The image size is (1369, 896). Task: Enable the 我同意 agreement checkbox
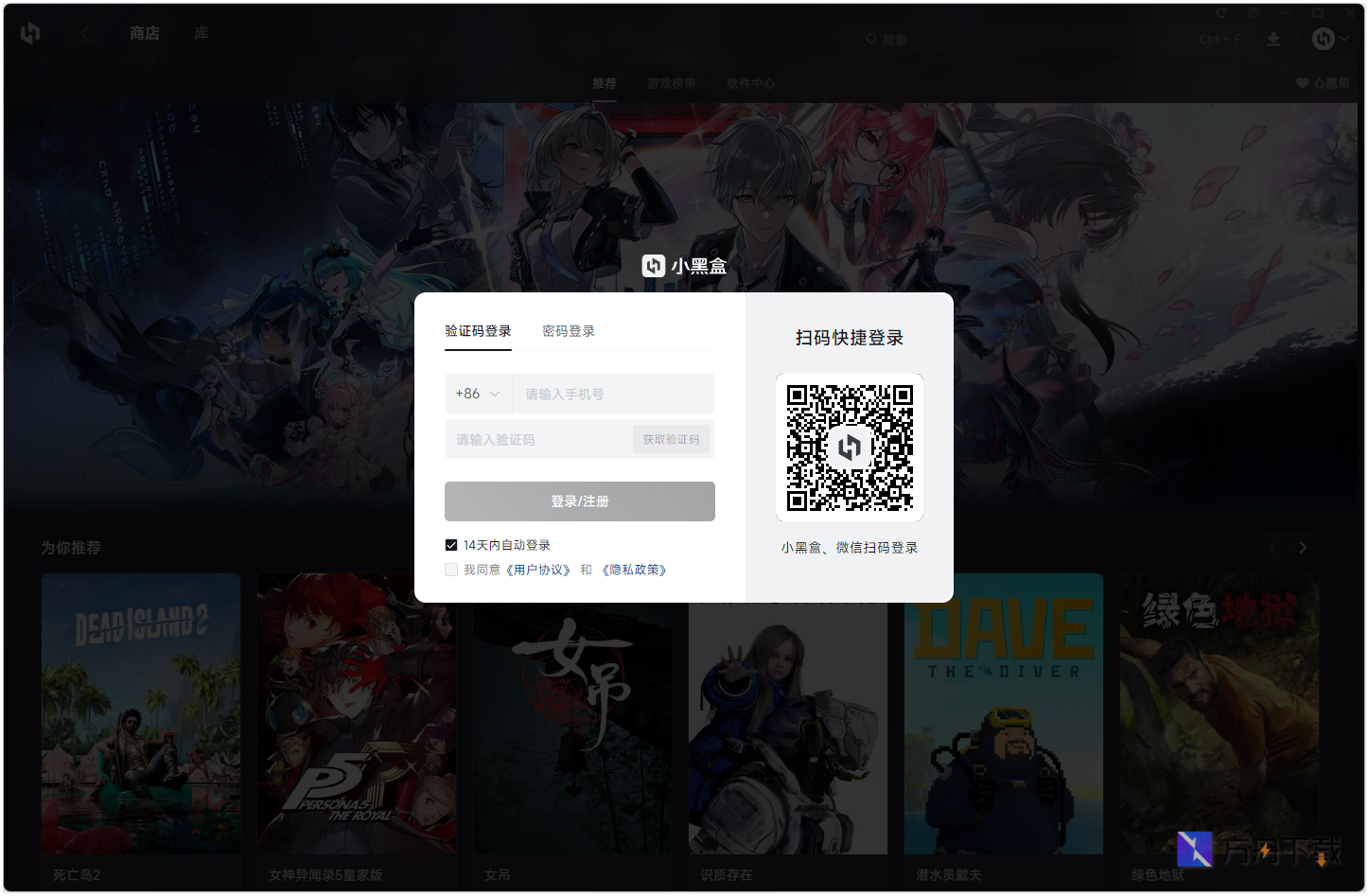coord(451,570)
